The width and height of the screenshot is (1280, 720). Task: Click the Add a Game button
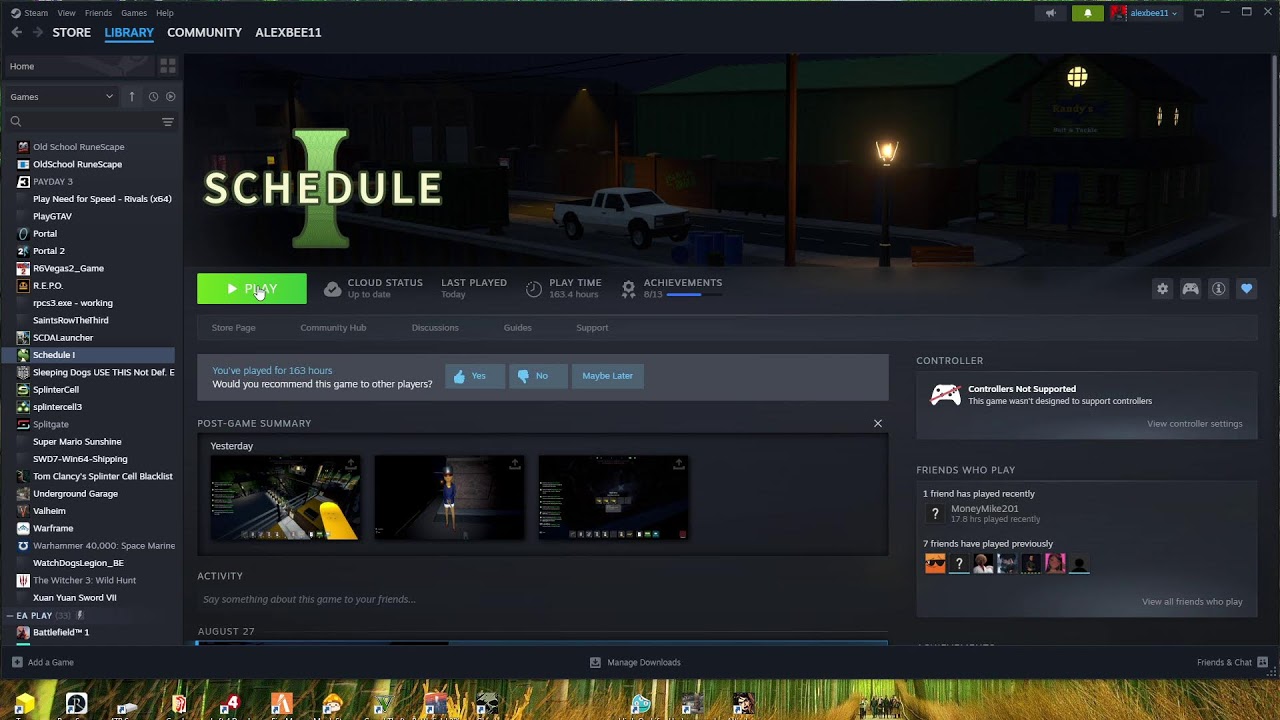click(42, 662)
